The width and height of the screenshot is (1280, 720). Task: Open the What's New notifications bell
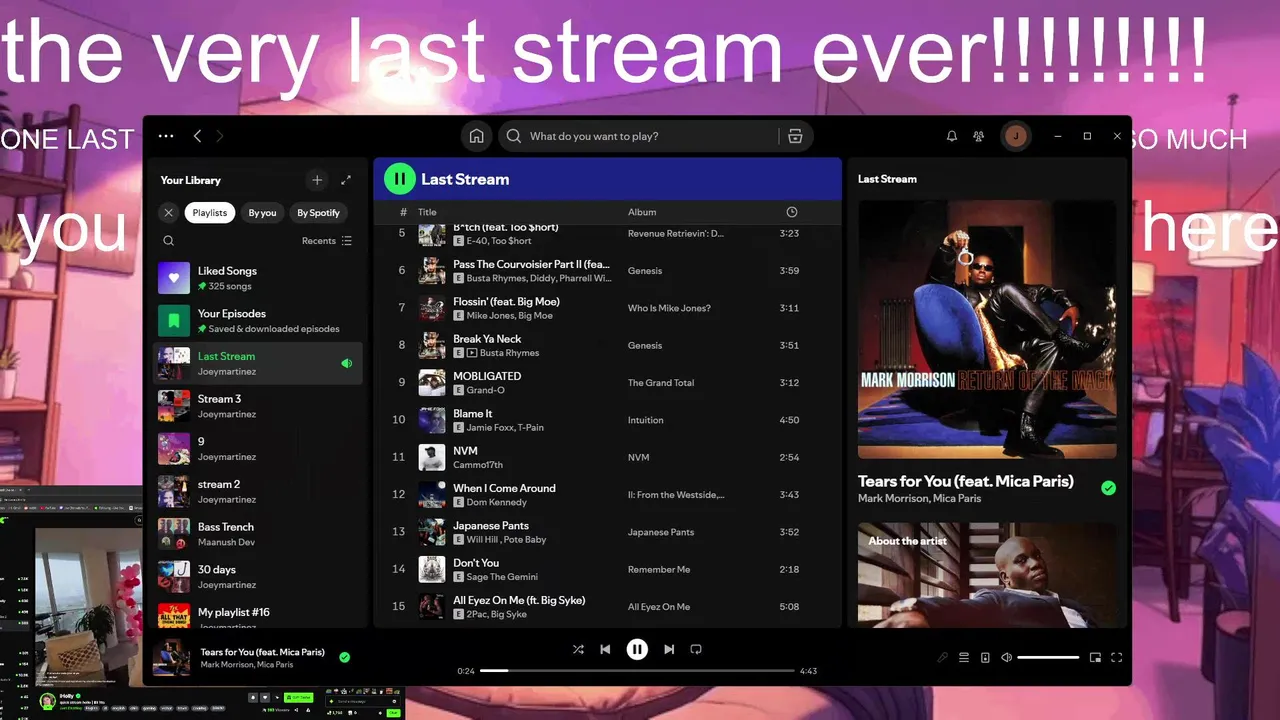[x=952, y=136]
